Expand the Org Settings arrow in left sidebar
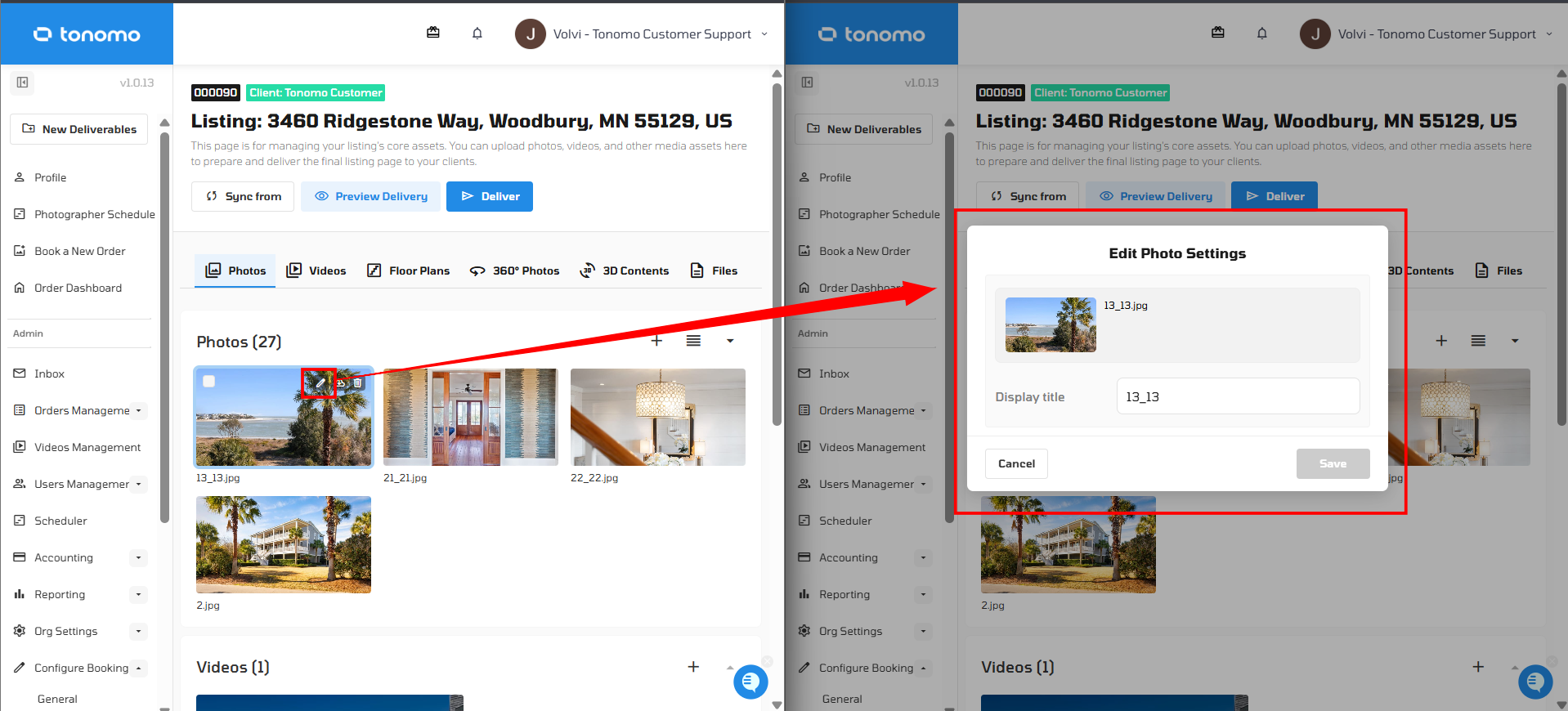Image resolution: width=1568 pixels, height=711 pixels. coord(138,631)
